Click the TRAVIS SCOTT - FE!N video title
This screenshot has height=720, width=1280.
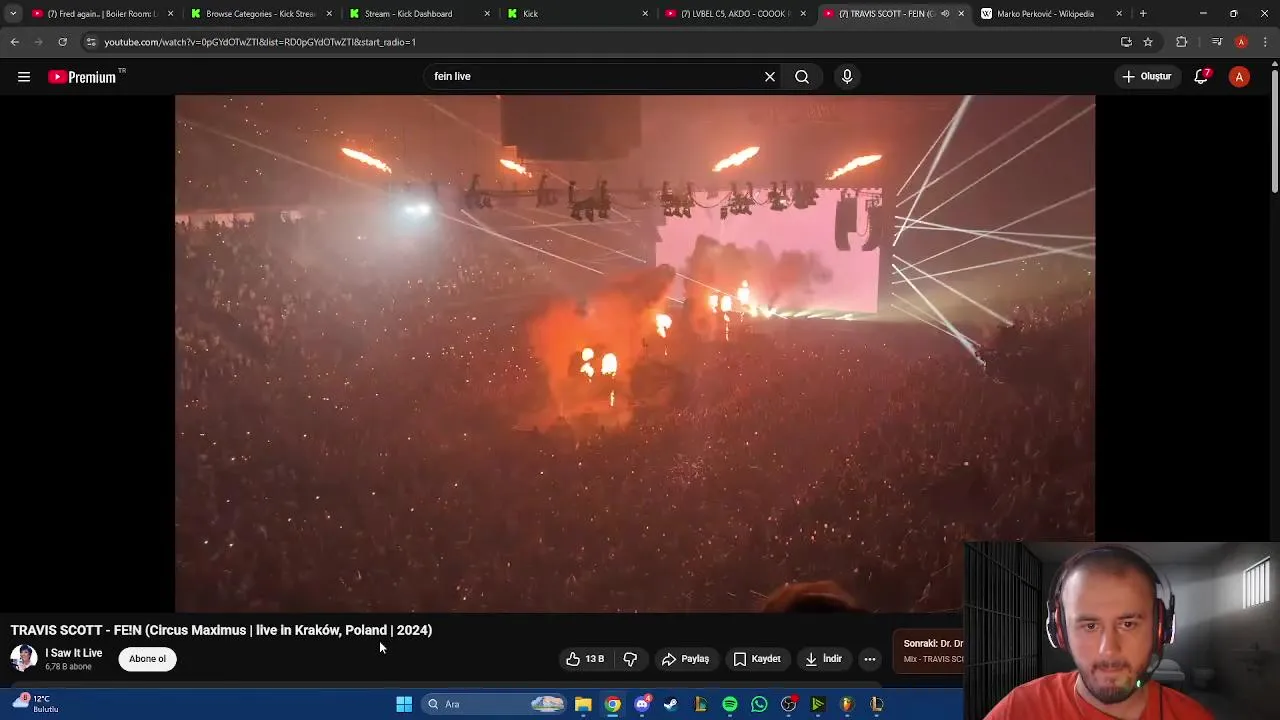pos(221,630)
